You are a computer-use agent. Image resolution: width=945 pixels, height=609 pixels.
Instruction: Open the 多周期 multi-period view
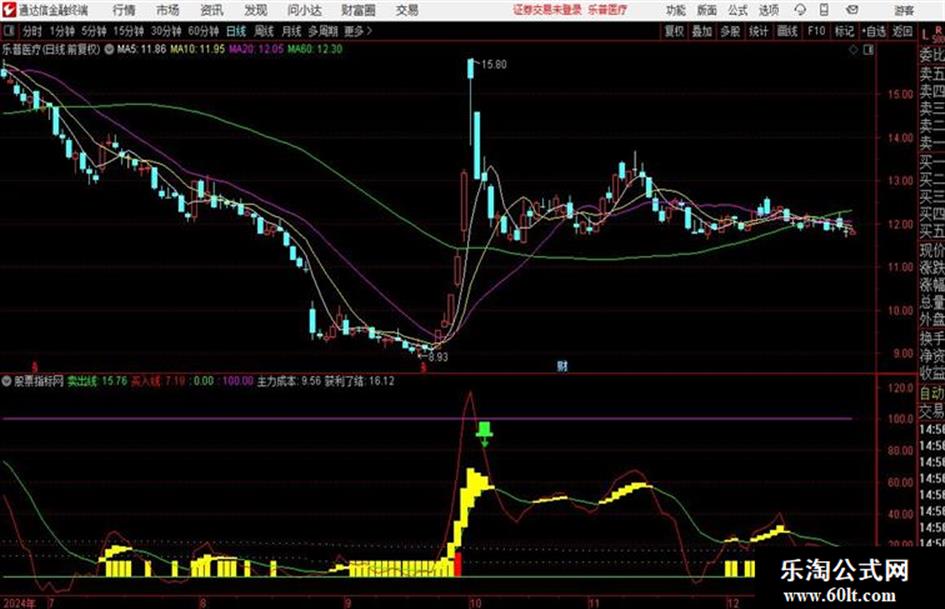(x=323, y=31)
